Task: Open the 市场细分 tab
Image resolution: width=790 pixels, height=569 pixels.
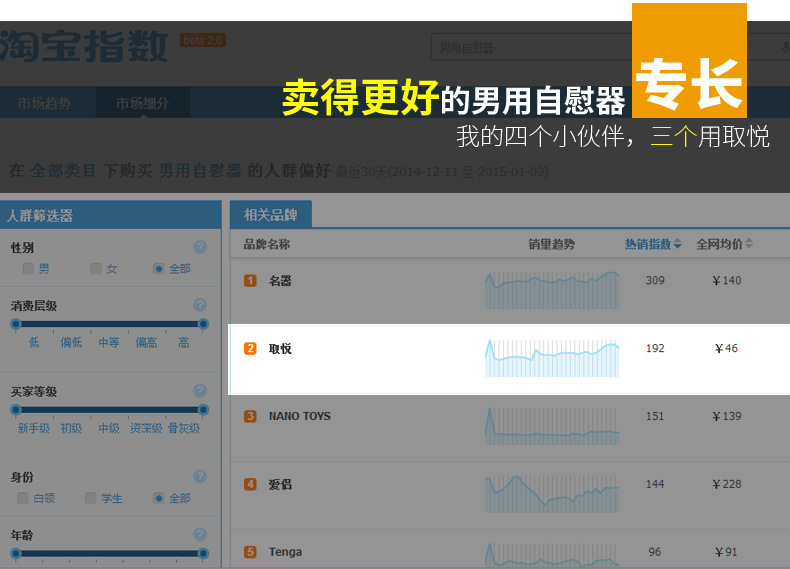Action: (143, 103)
